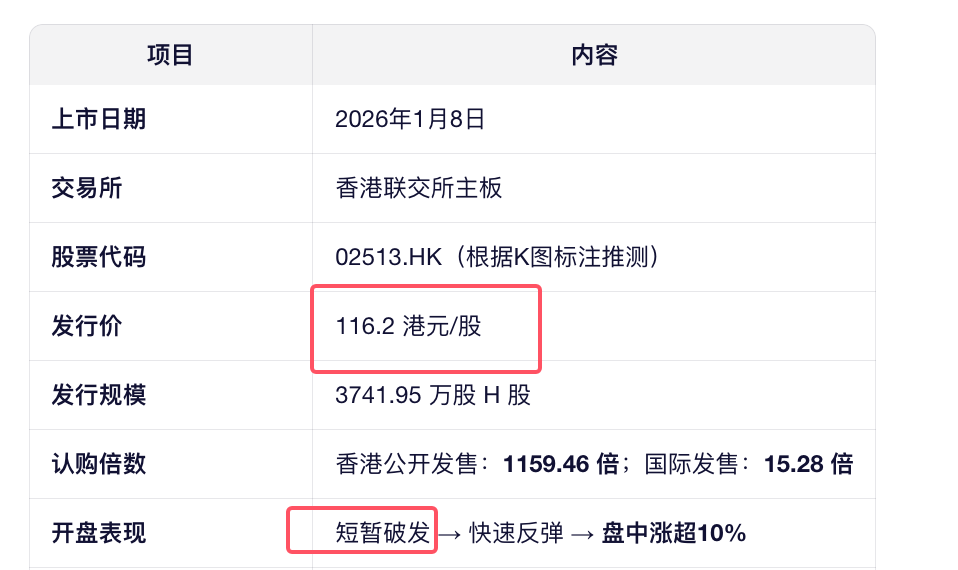Viewport: 958px width, 570px height.
Task: Click the highlighted 短暂破发 text
Action: 382,533
